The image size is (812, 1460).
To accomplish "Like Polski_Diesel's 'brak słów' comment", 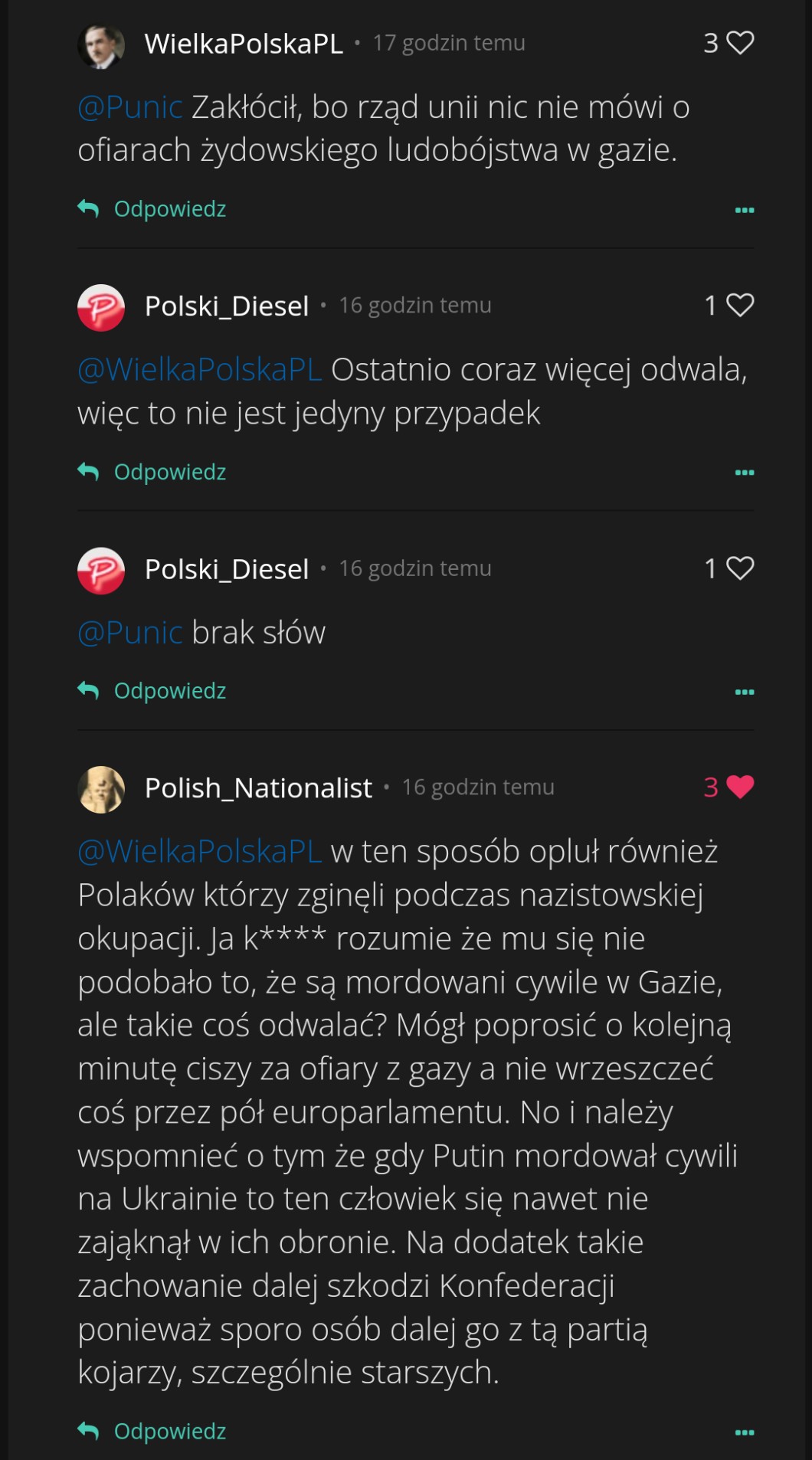I will [740, 568].
